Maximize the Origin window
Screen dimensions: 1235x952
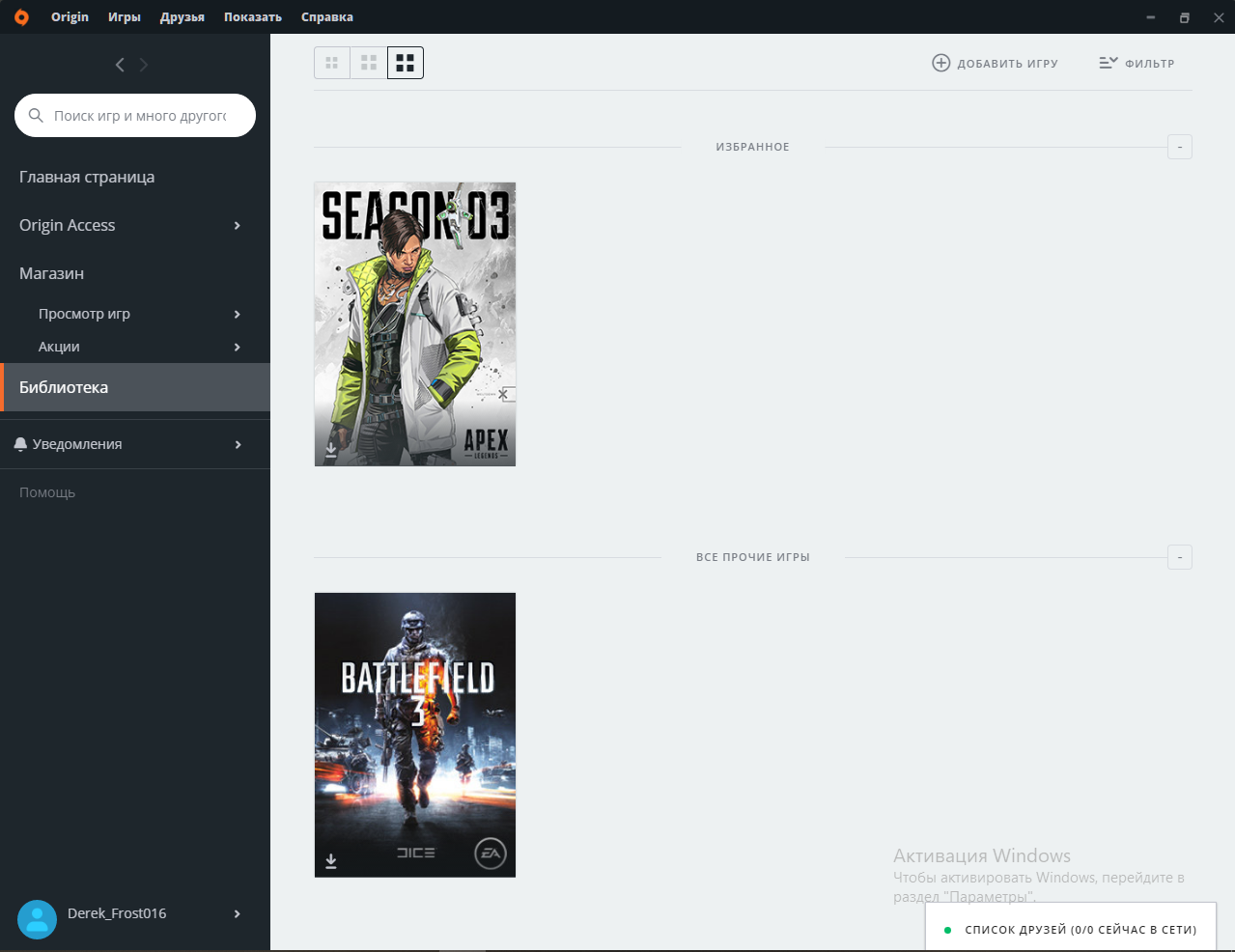point(1185,17)
